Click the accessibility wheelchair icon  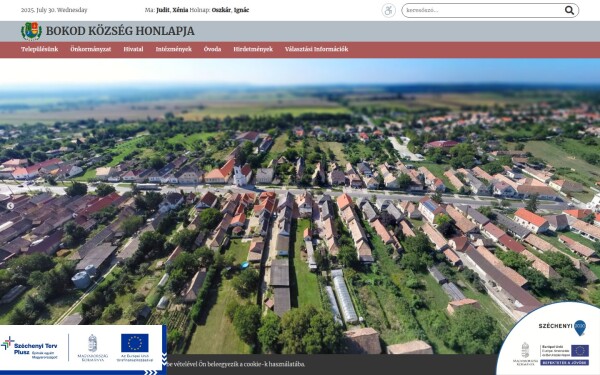pos(388,10)
